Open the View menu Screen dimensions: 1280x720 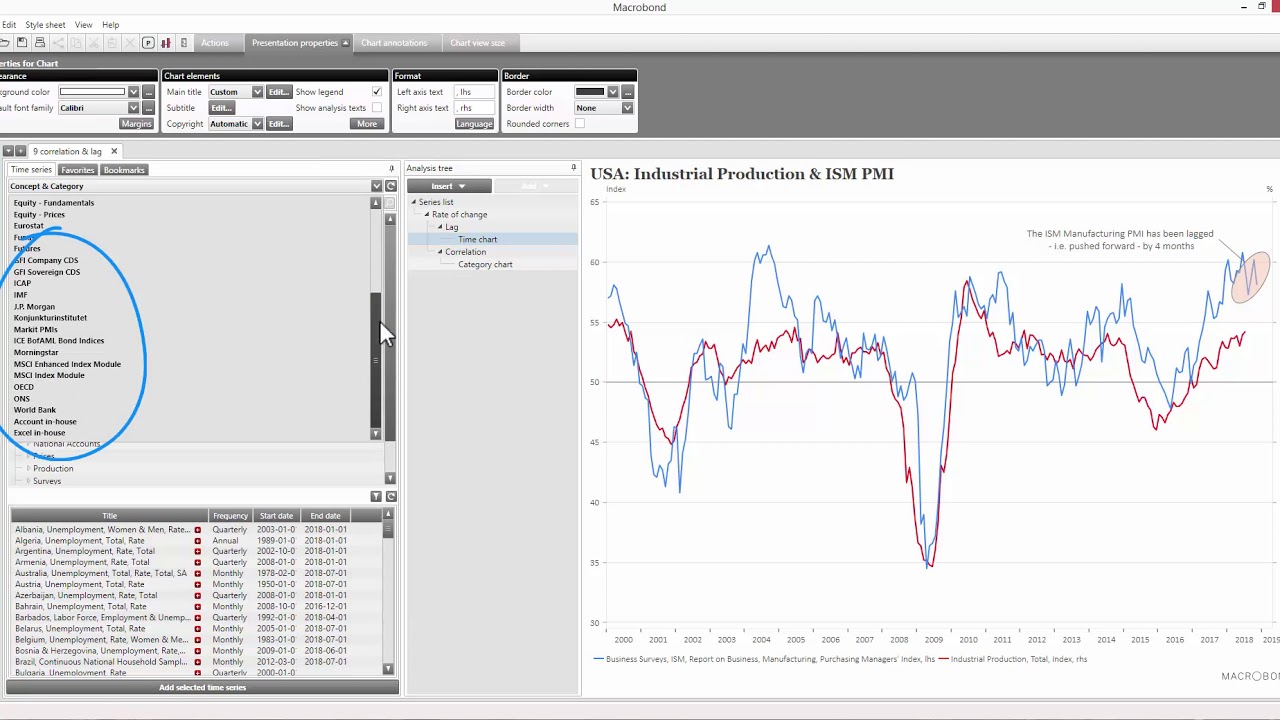click(x=84, y=25)
